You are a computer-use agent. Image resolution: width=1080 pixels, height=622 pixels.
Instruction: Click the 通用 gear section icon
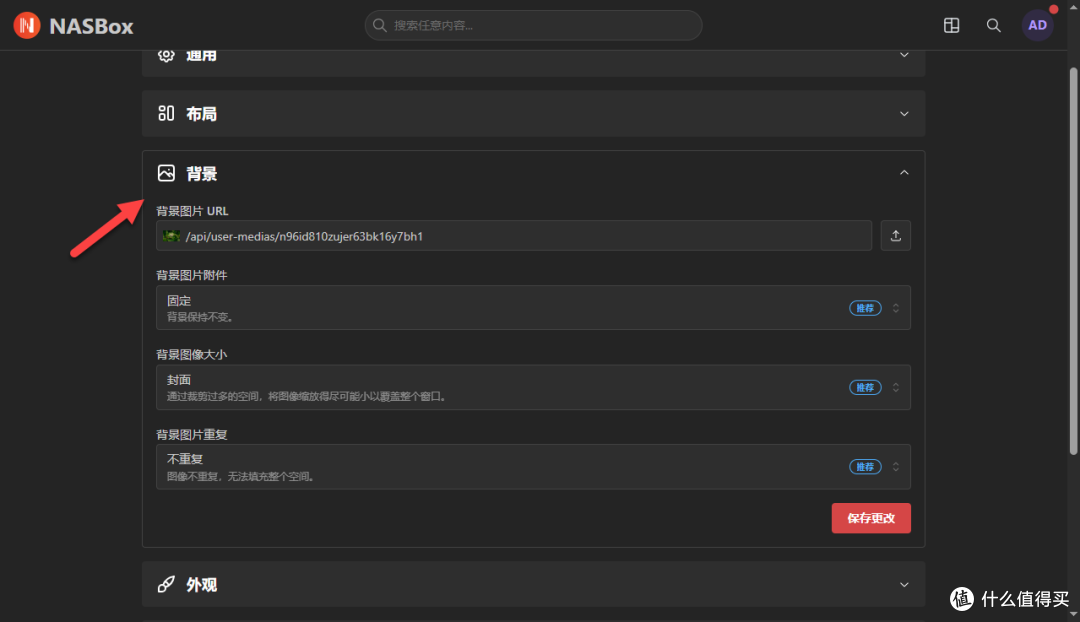point(166,55)
